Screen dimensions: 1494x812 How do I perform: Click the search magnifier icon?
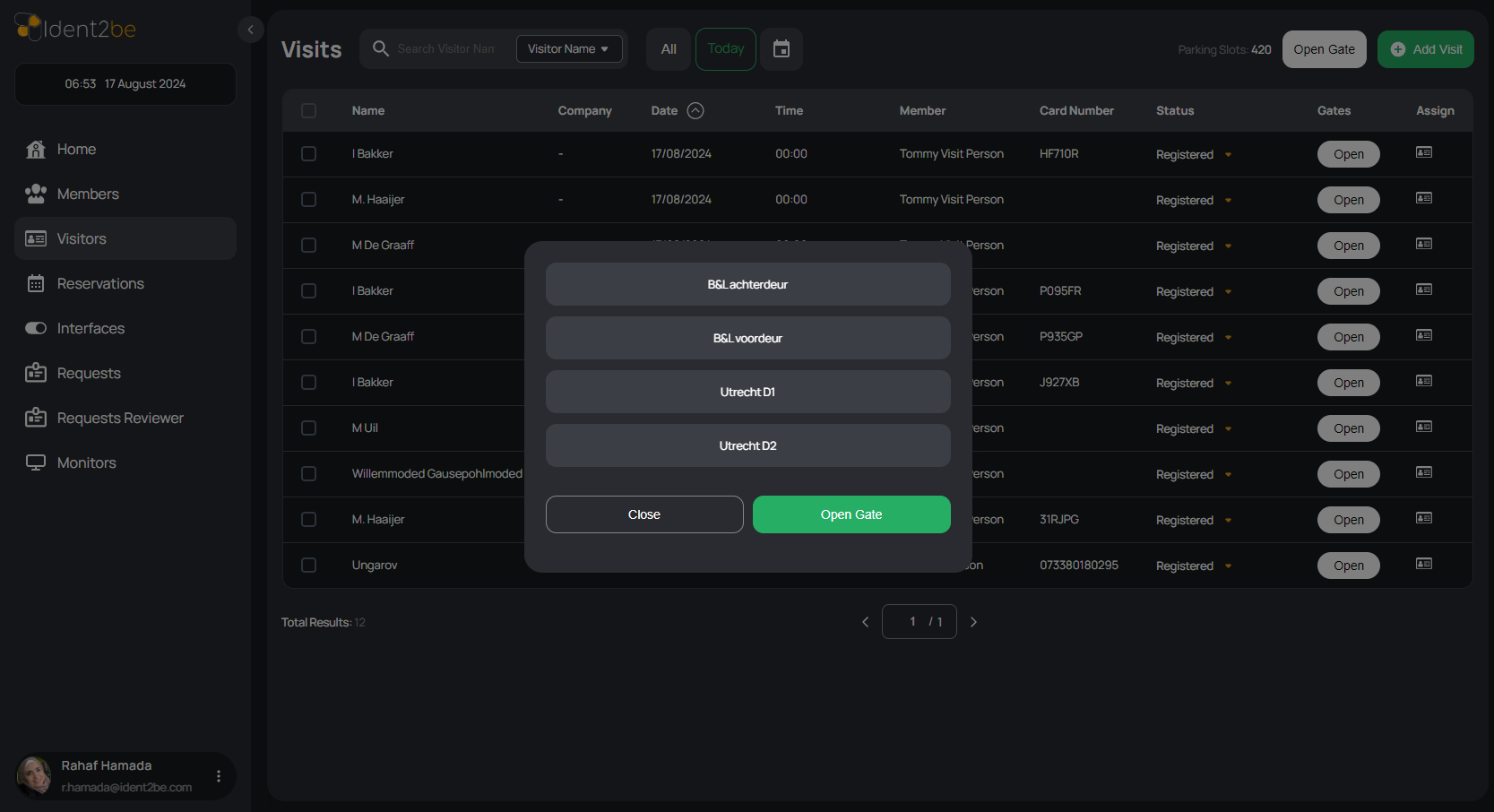pyautogui.click(x=381, y=48)
